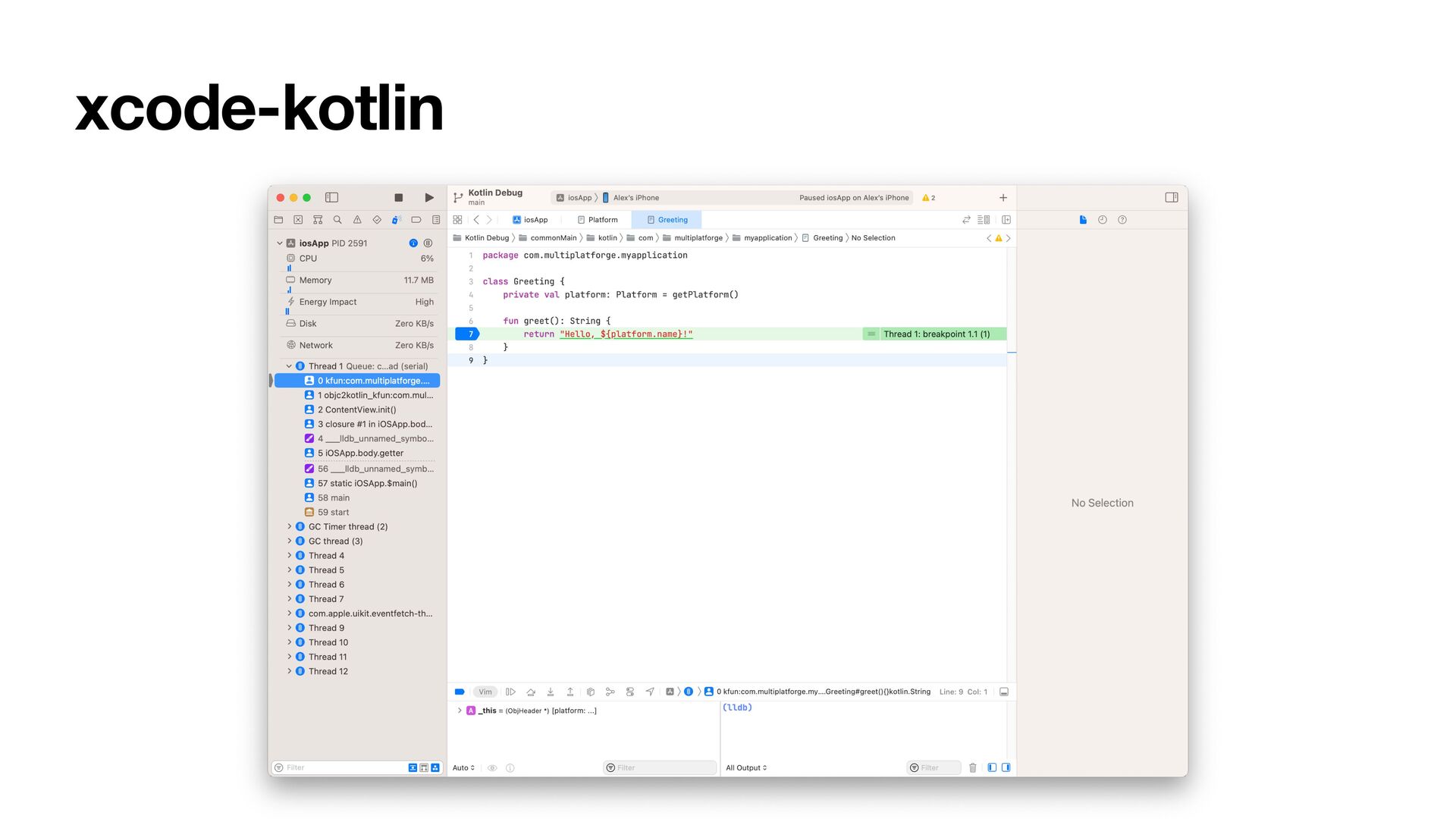Adjust editor options minimap icon
This screenshot has height=819, width=1456.
coord(984,220)
